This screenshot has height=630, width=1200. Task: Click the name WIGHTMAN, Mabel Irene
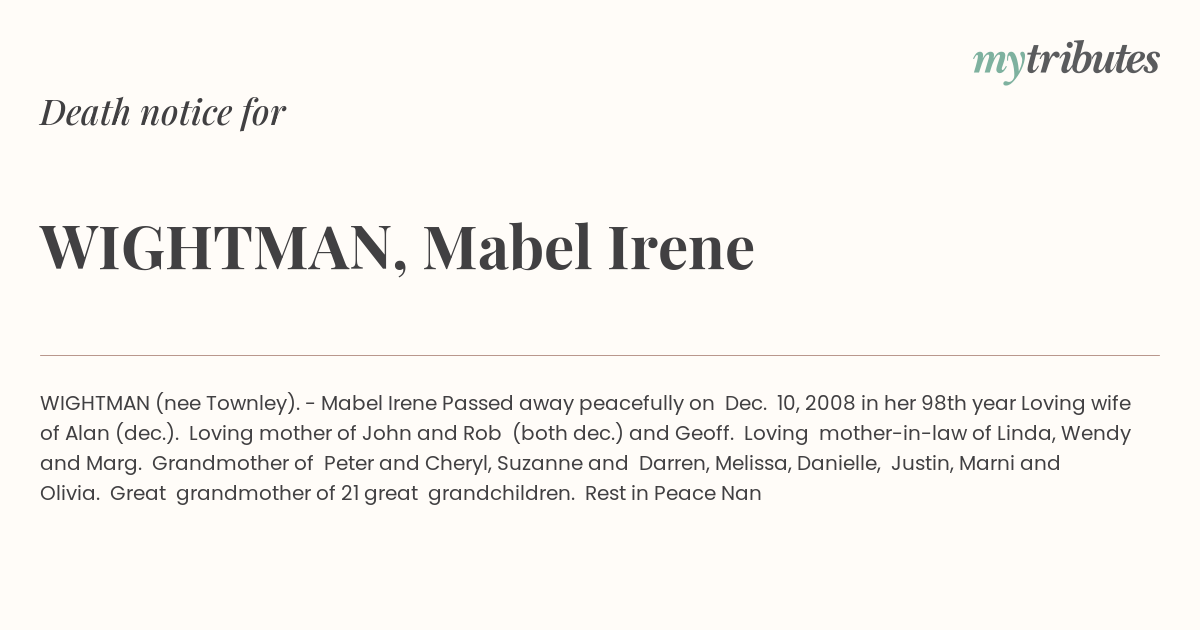pyautogui.click(x=397, y=248)
